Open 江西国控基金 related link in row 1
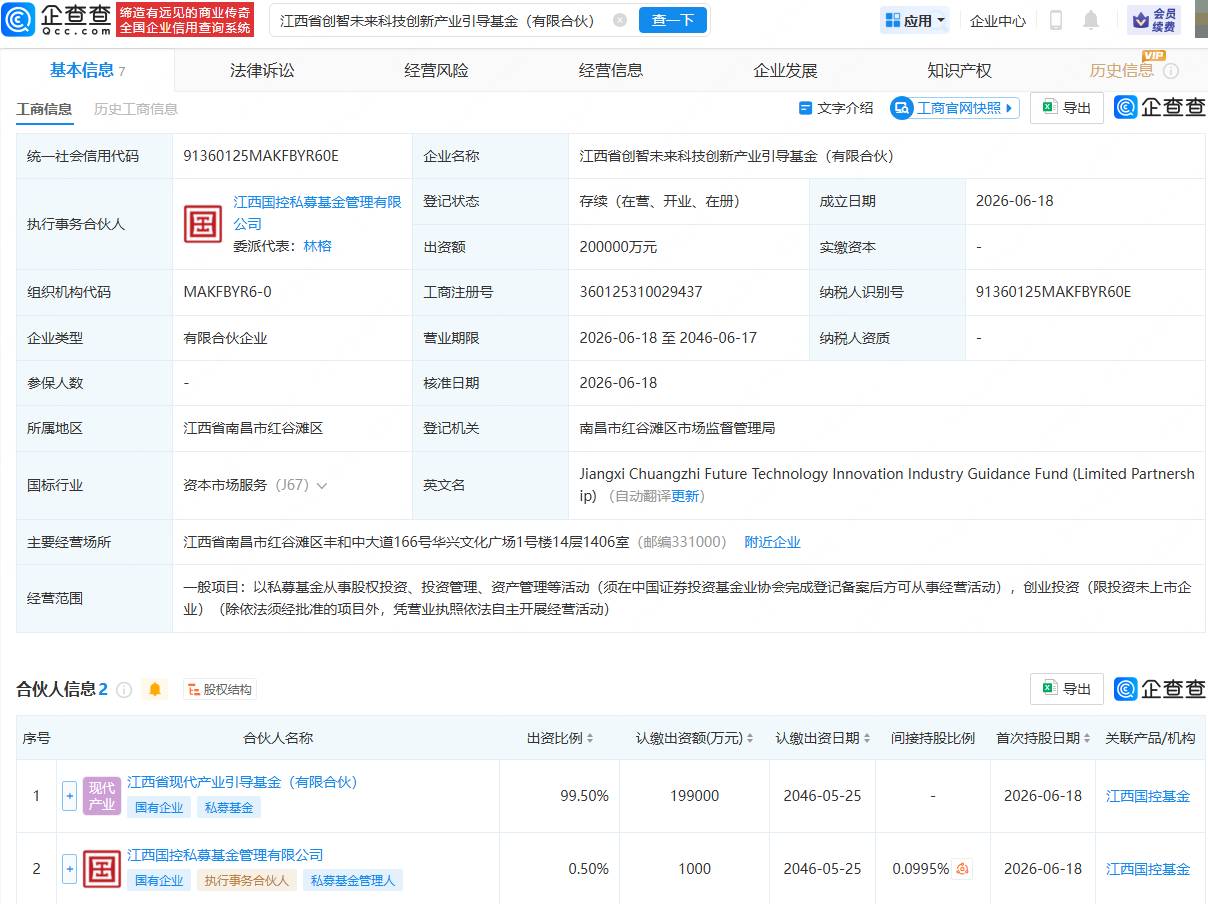This screenshot has height=904, width=1208. 1148,796
